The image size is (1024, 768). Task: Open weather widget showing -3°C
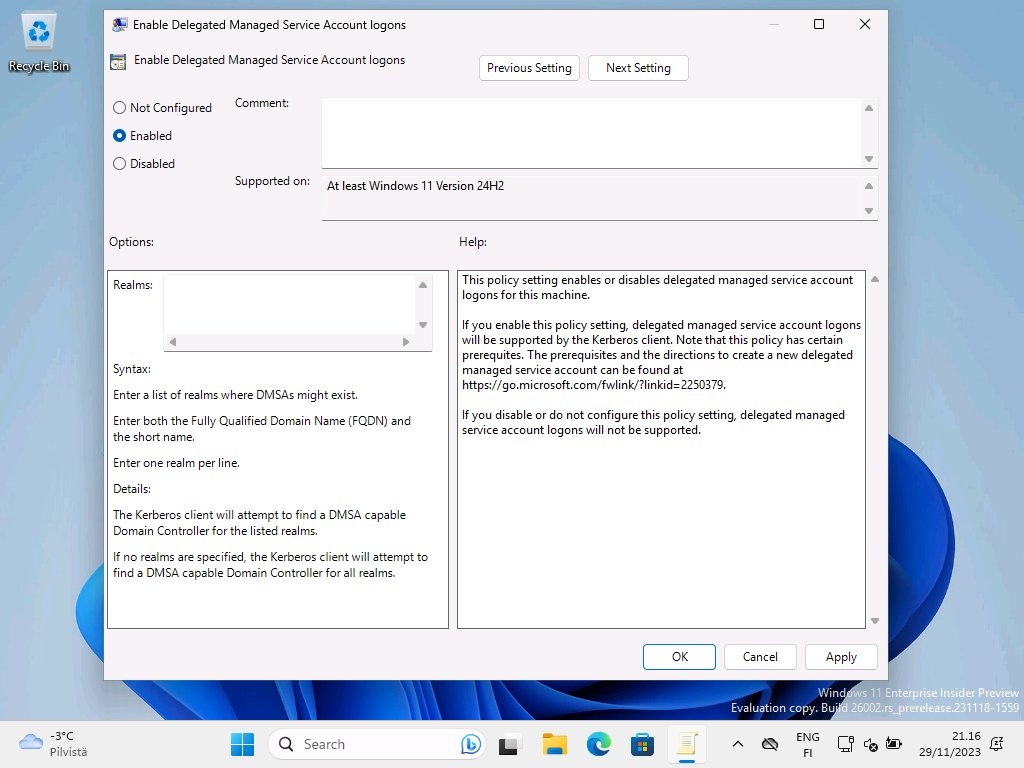54,744
